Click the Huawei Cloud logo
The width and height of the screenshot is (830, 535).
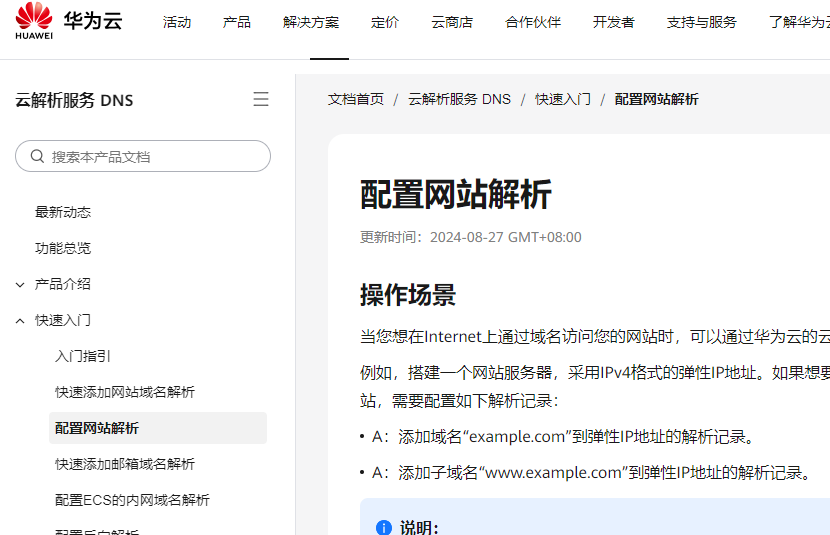pos(69,21)
